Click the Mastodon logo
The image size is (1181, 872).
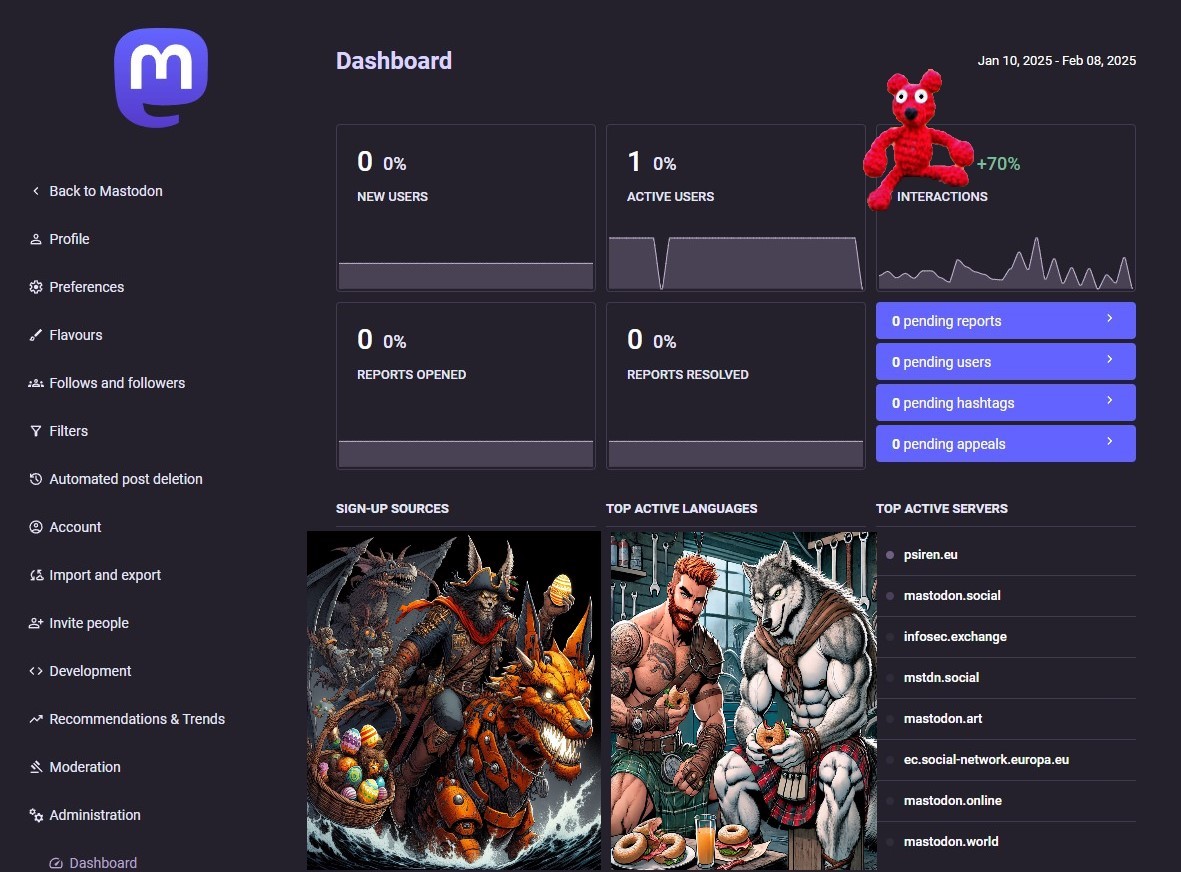click(160, 78)
